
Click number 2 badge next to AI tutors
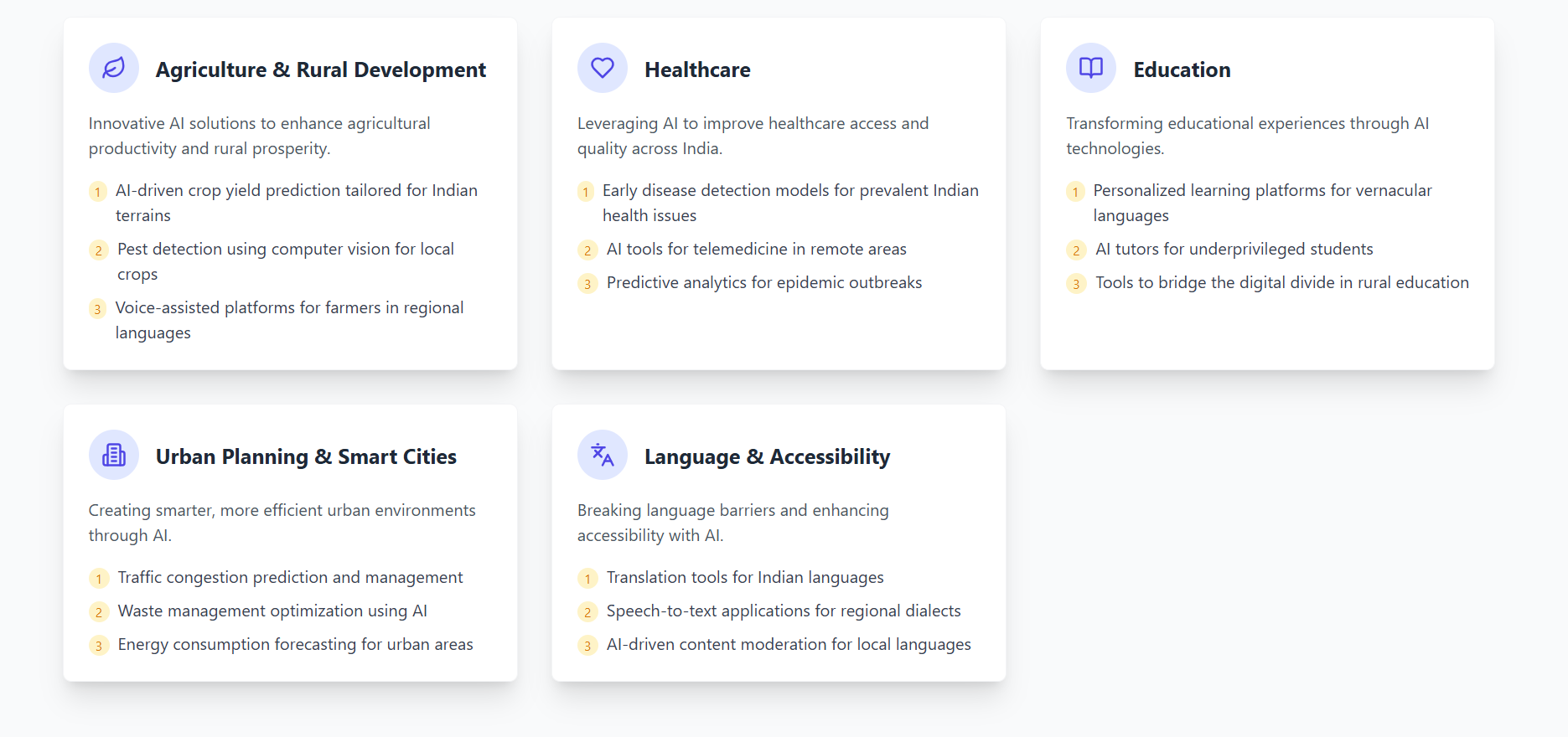[1076, 250]
